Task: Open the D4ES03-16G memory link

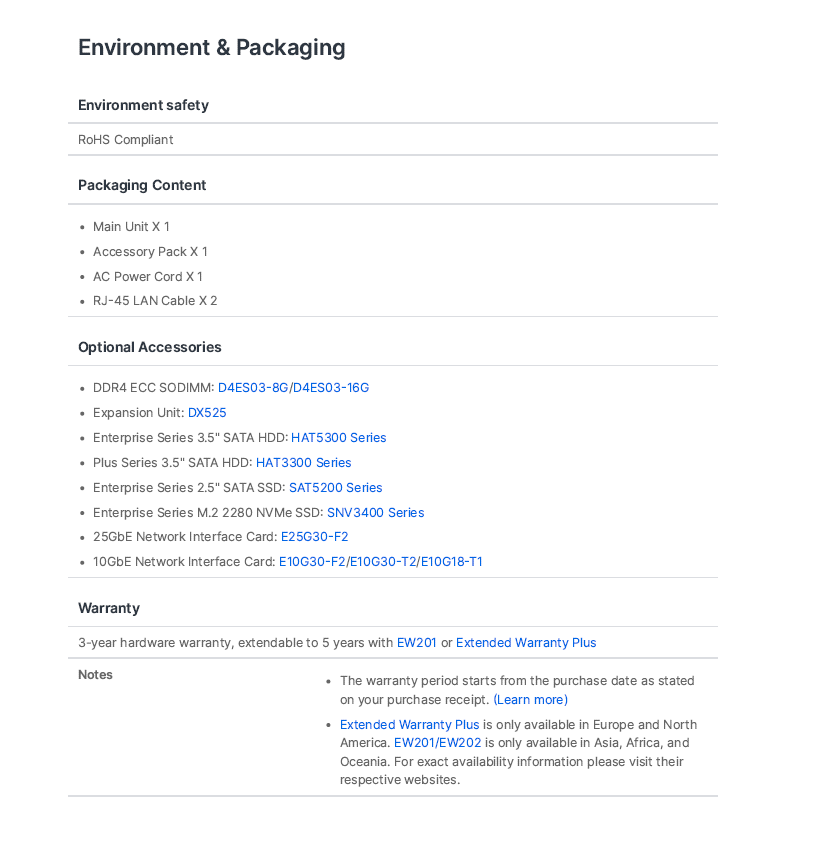Action: pos(331,387)
